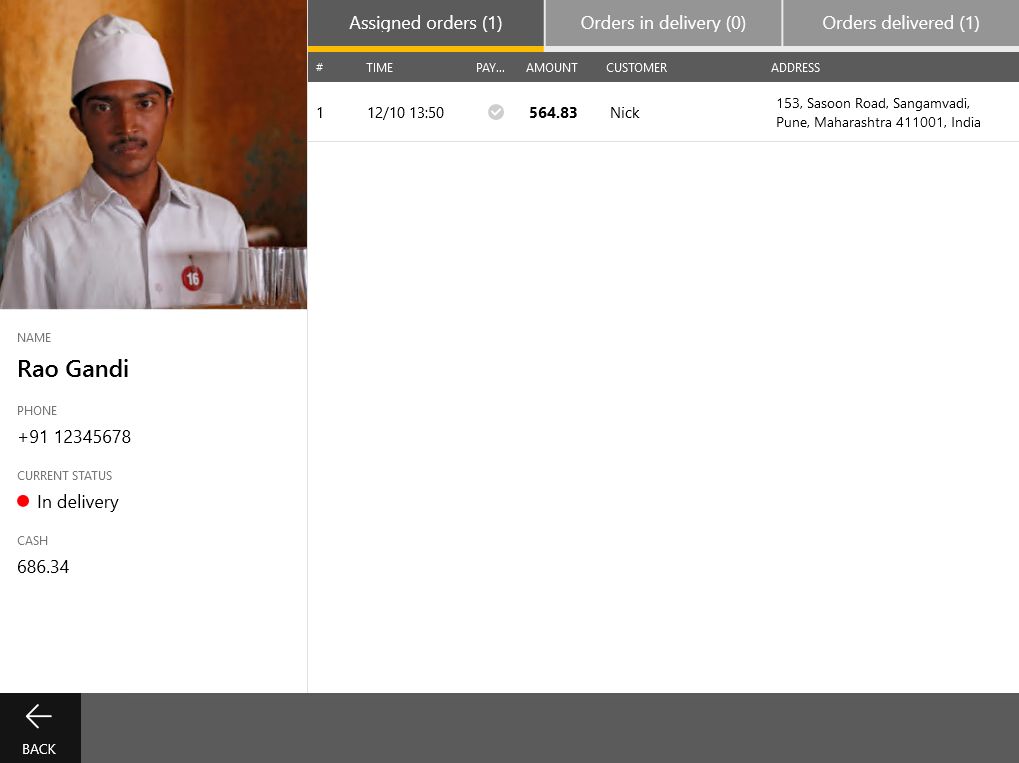1019x763 pixels.
Task: Click the Back arrow icon
Action: tap(39, 716)
